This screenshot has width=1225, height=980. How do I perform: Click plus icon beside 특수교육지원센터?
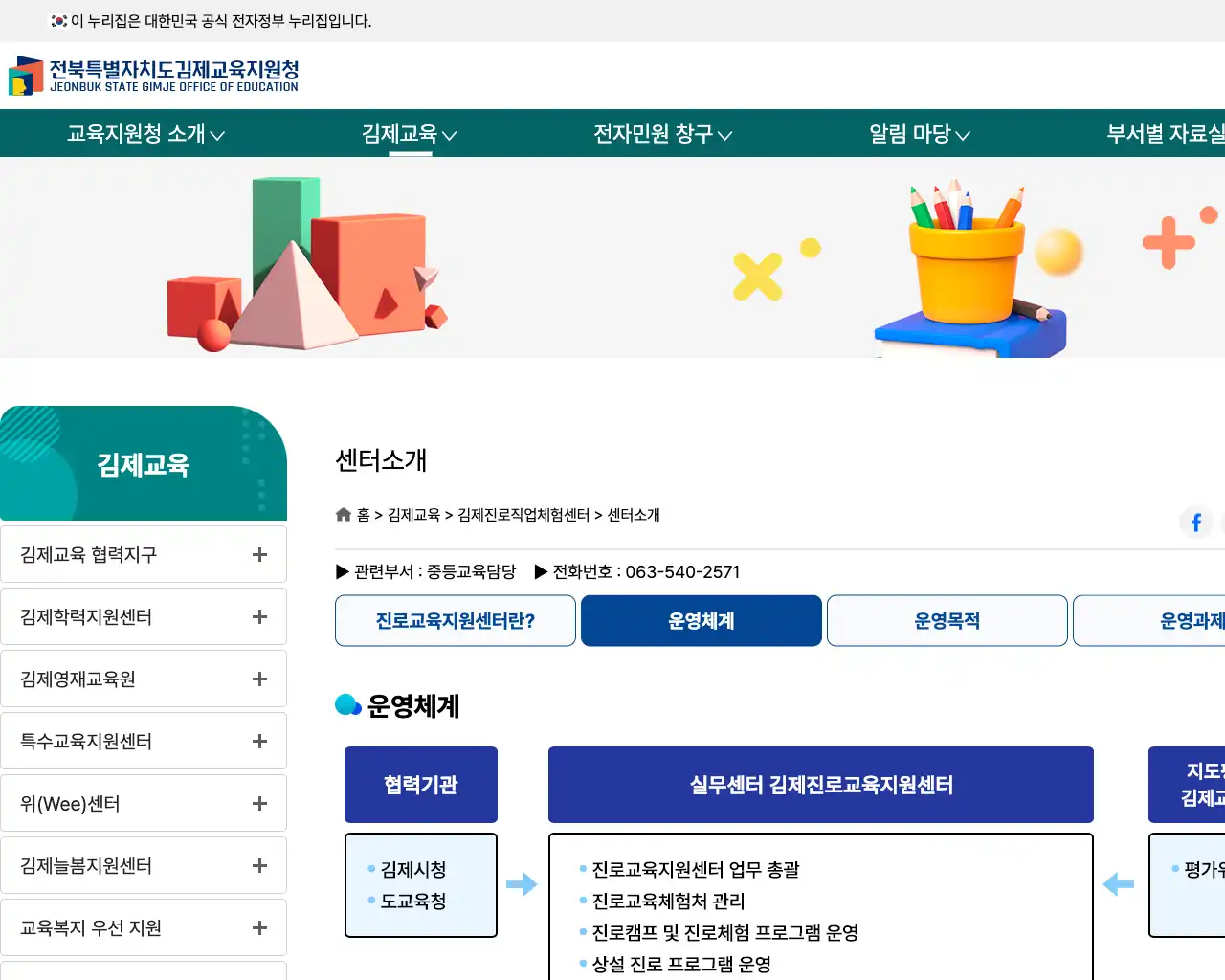tap(259, 742)
